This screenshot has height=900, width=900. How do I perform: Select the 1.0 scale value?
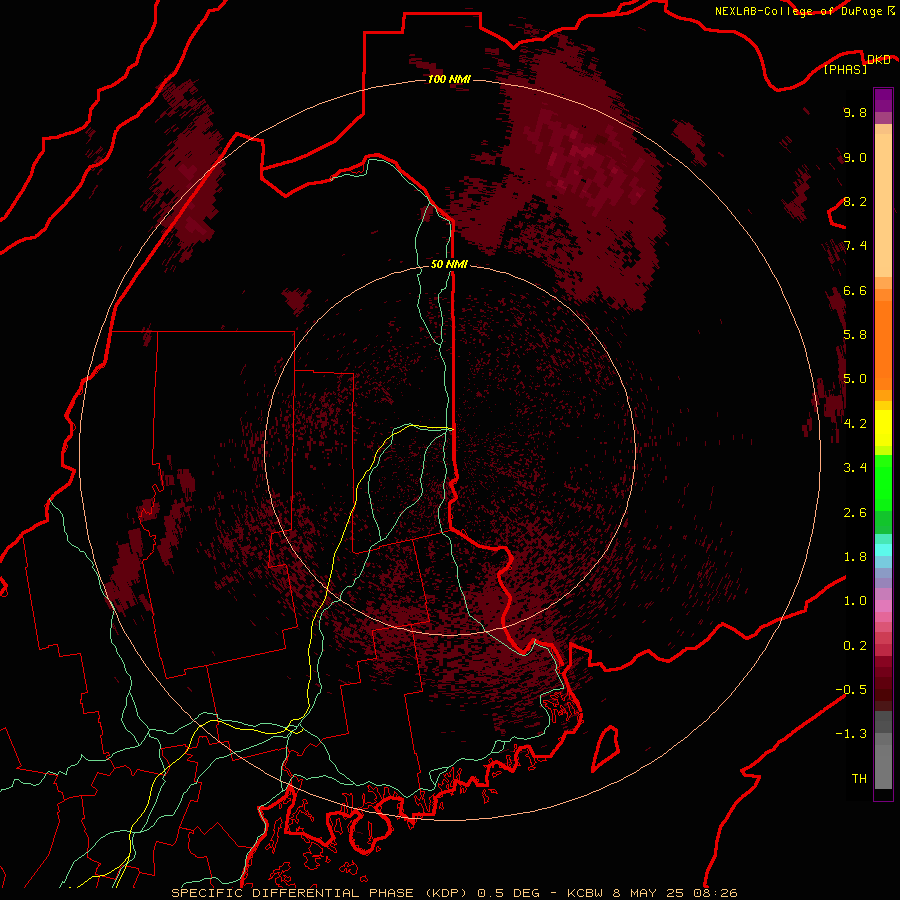[855, 601]
